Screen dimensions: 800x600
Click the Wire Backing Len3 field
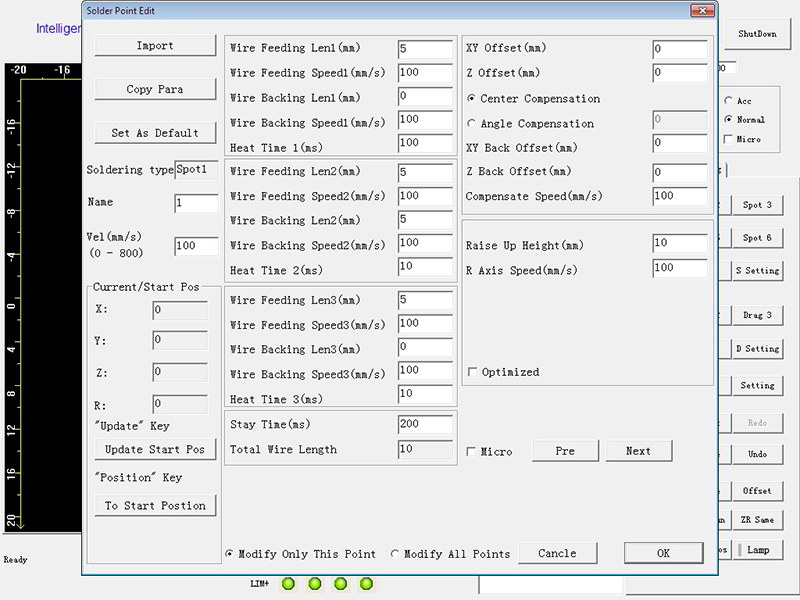[x=425, y=347]
